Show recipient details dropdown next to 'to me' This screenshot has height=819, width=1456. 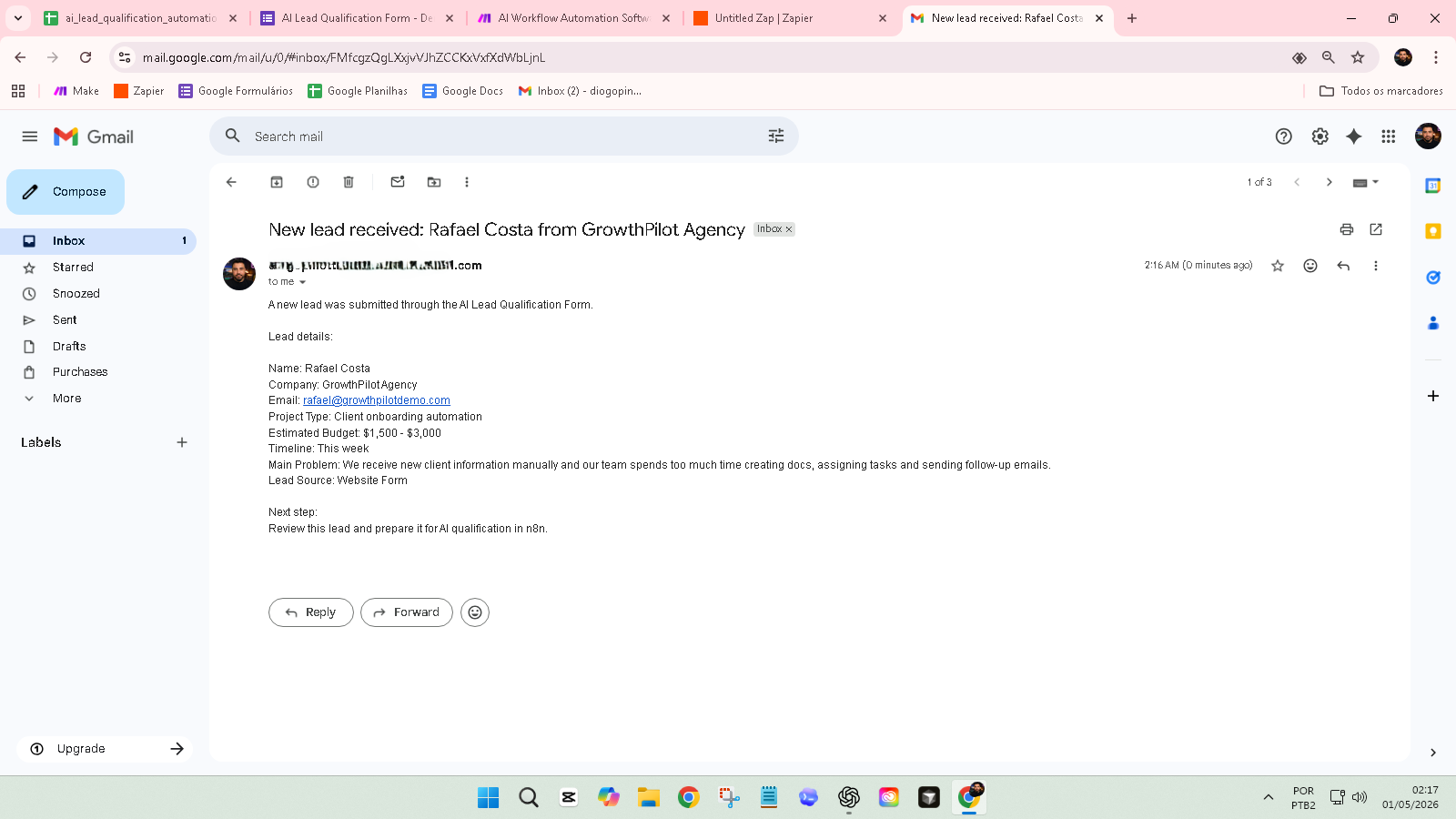point(302,282)
